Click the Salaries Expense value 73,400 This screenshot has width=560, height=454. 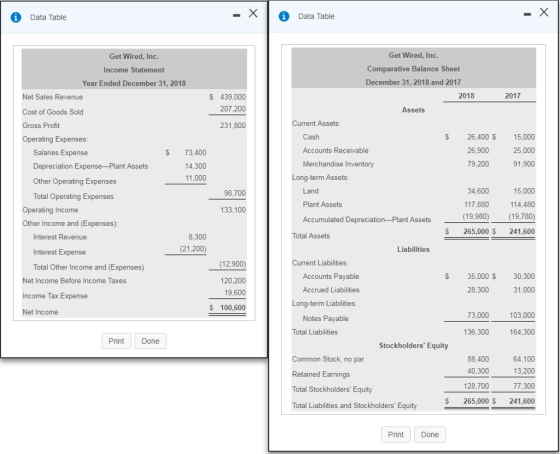tap(195, 153)
